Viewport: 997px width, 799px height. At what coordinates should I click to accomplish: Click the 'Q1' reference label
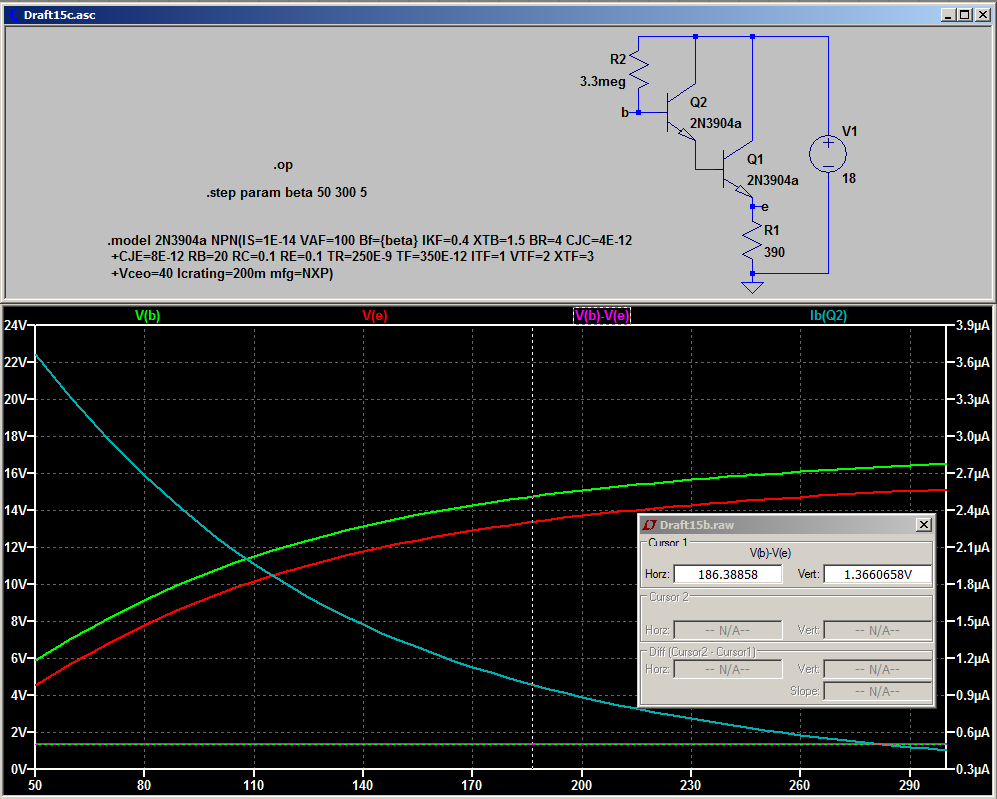click(x=755, y=159)
